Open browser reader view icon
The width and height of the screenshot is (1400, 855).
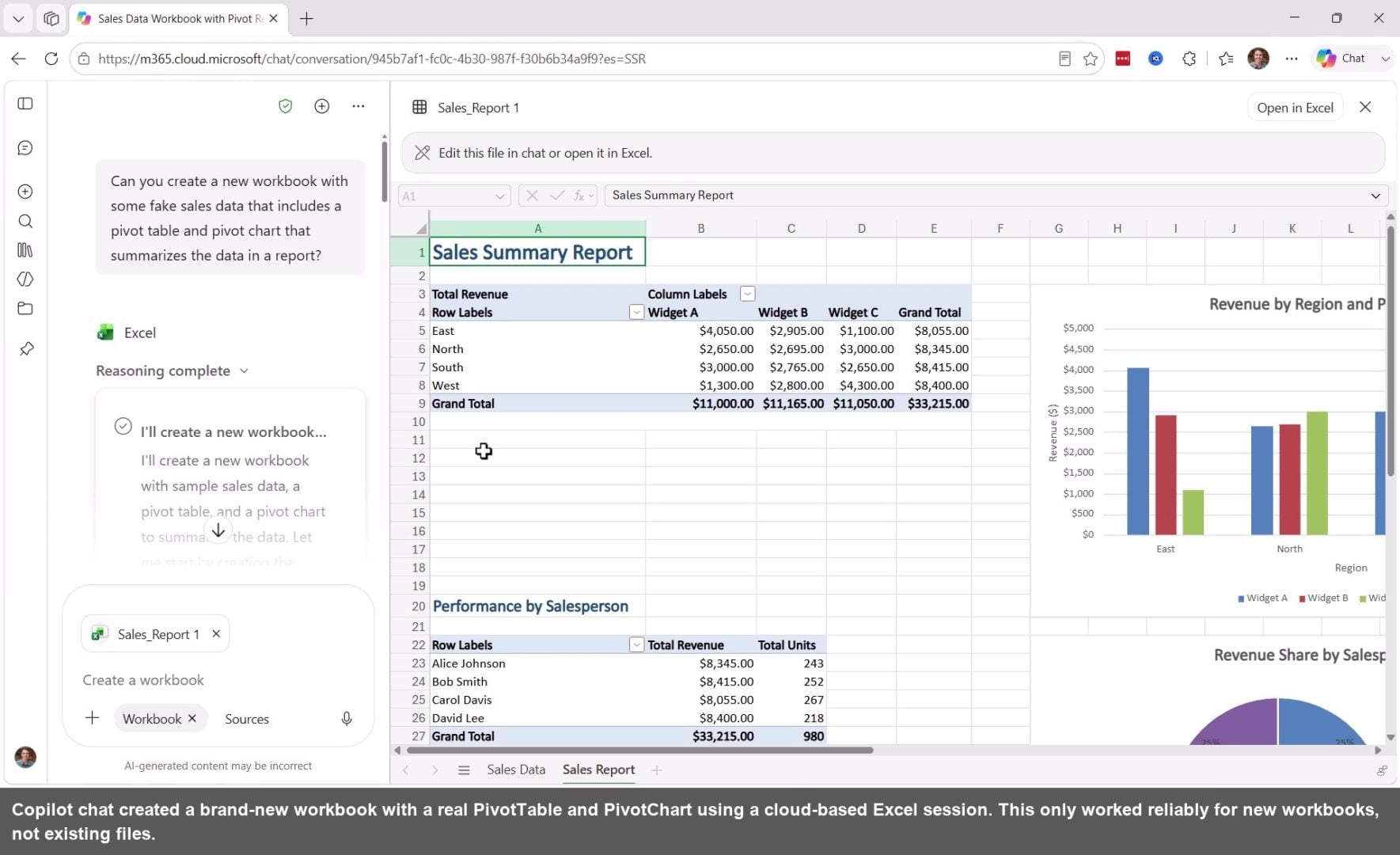point(1064,59)
